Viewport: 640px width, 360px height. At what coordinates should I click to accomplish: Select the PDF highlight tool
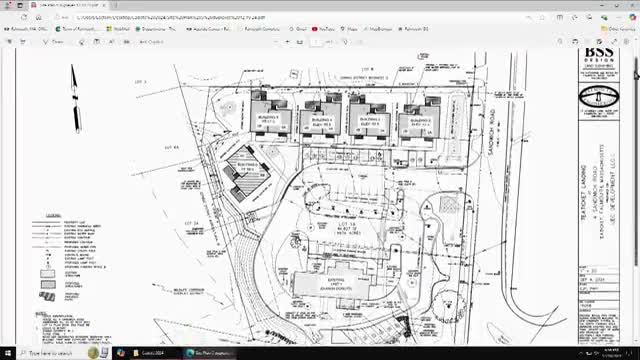coord(23,42)
